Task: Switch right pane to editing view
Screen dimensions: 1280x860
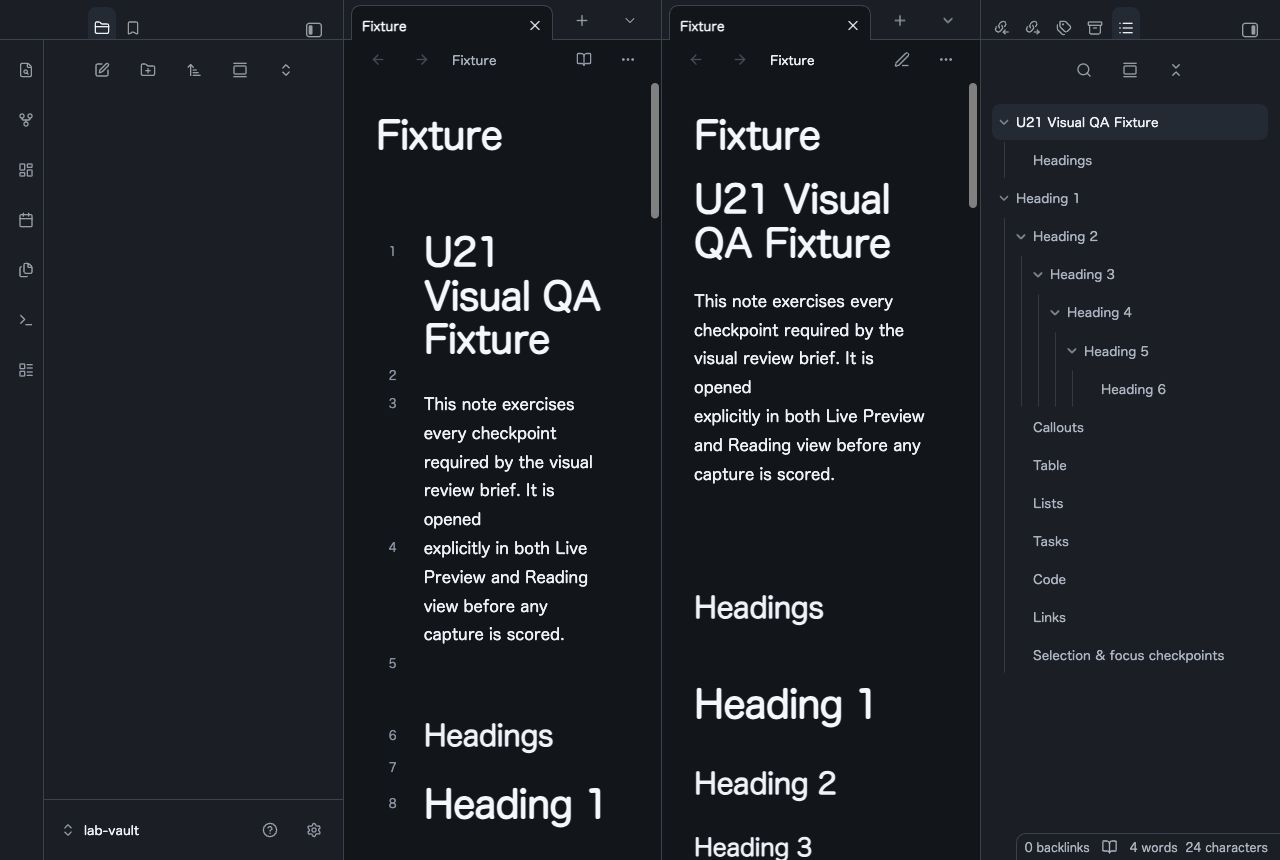Action: (x=902, y=60)
